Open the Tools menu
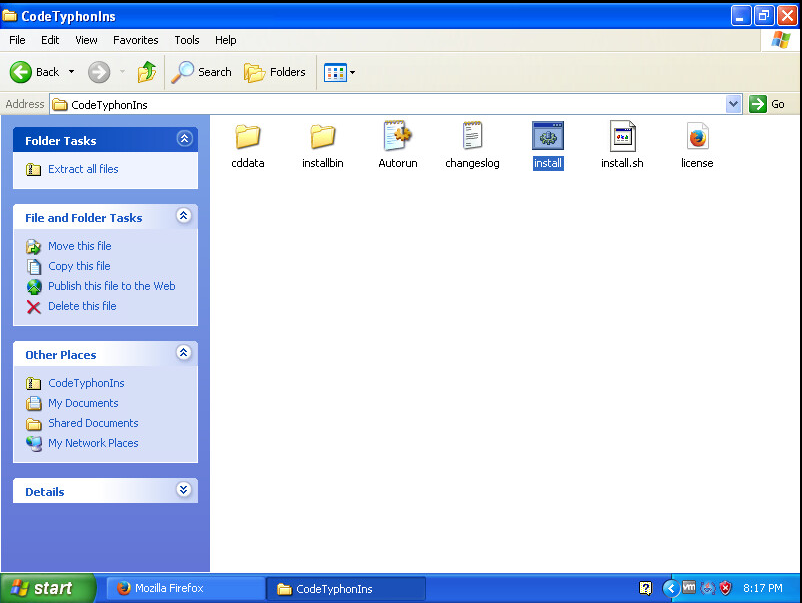The width and height of the screenshot is (802, 603). (x=187, y=40)
